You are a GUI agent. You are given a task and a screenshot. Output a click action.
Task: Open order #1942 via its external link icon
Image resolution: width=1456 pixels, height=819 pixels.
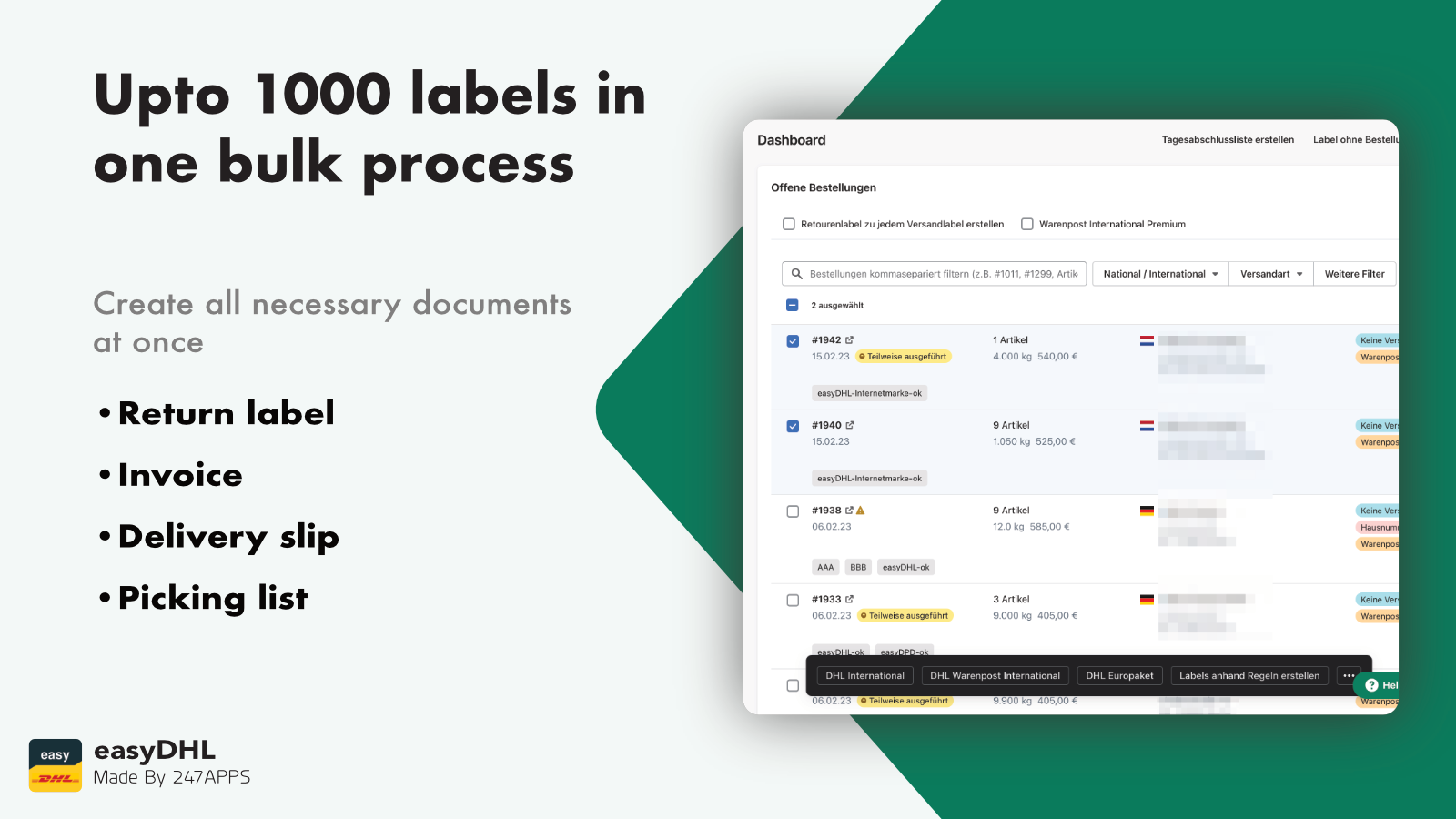click(849, 339)
